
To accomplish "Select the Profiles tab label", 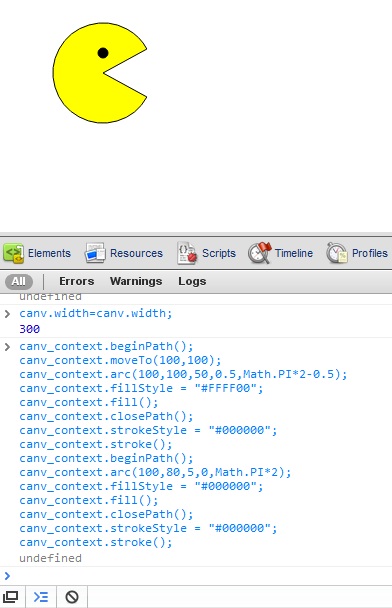I will click(370, 253).
